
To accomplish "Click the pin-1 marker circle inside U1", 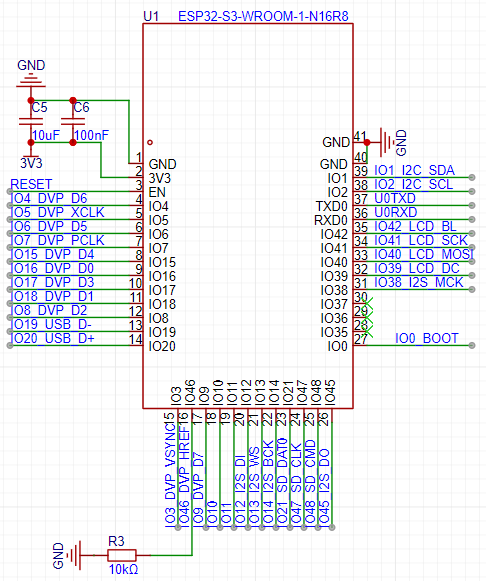I will (x=150, y=142).
